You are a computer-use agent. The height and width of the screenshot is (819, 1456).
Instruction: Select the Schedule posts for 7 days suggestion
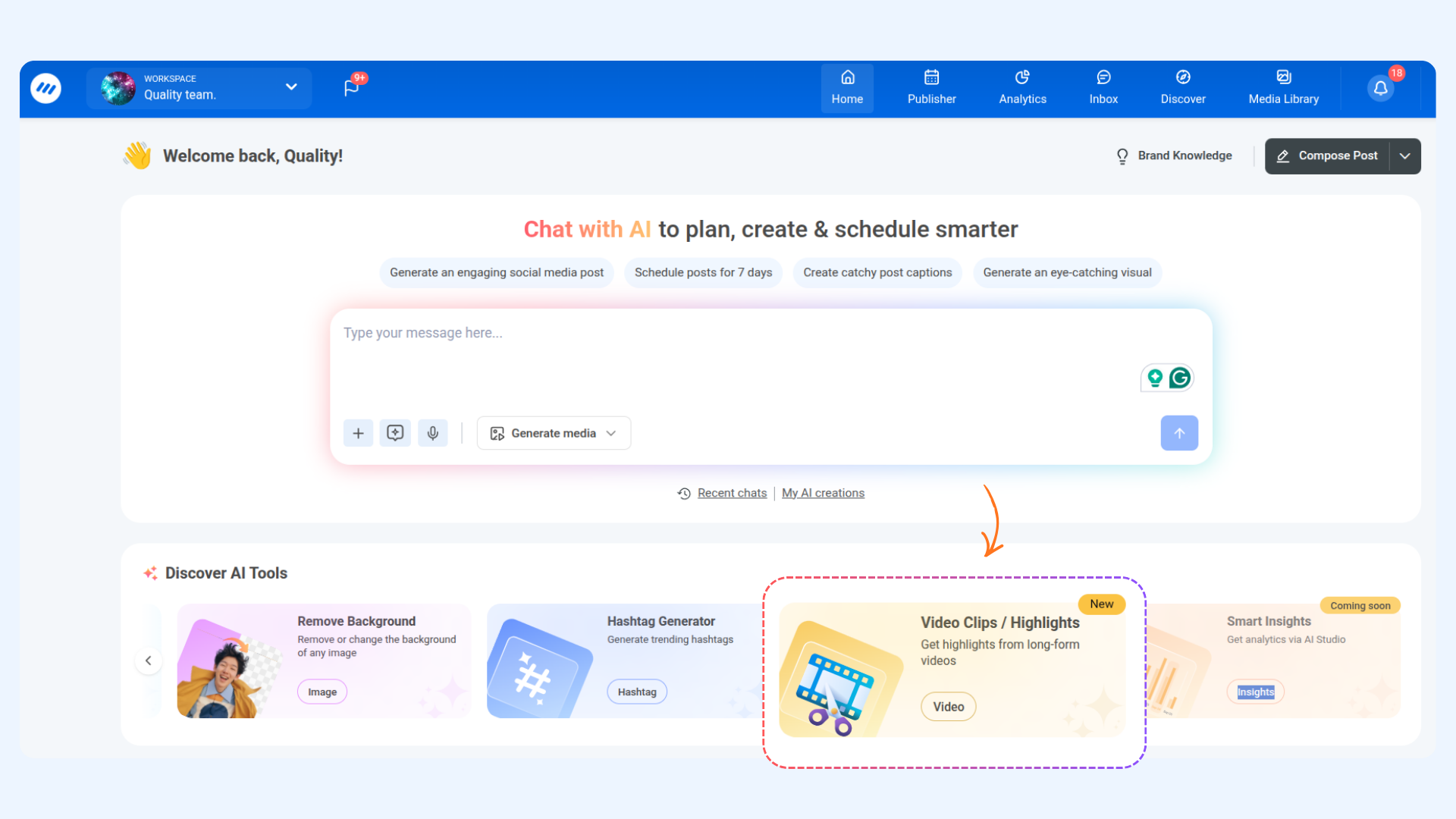pos(703,273)
